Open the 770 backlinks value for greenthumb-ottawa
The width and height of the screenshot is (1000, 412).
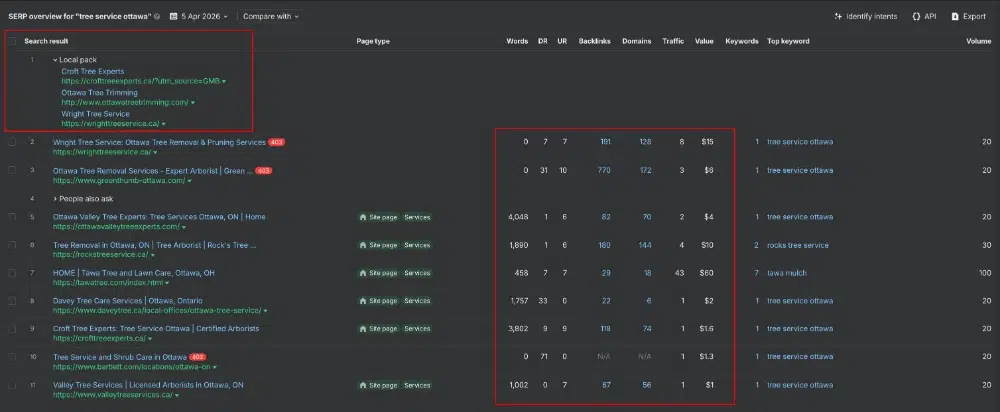pos(605,171)
